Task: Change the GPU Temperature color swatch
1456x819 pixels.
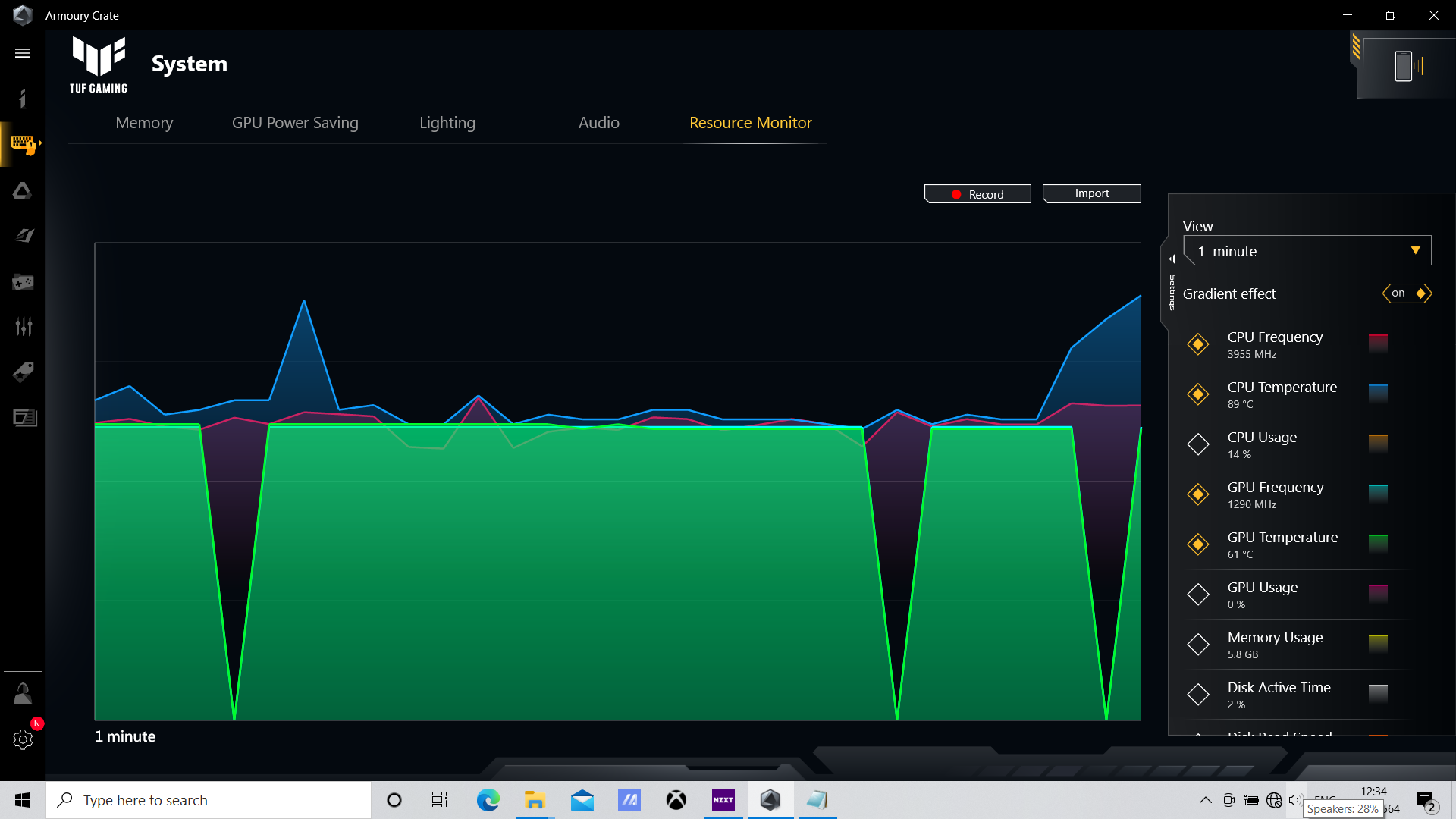Action: click(x=1378, y=543)
